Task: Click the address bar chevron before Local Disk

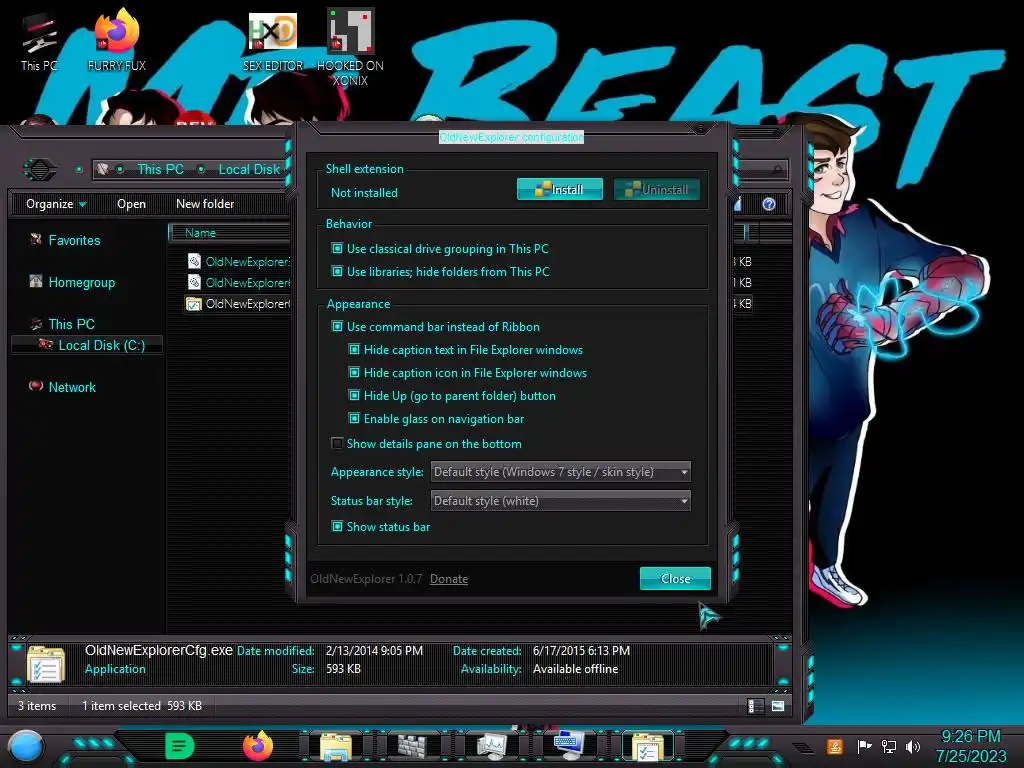Action: pyautogui.click(x=201, y=169)
